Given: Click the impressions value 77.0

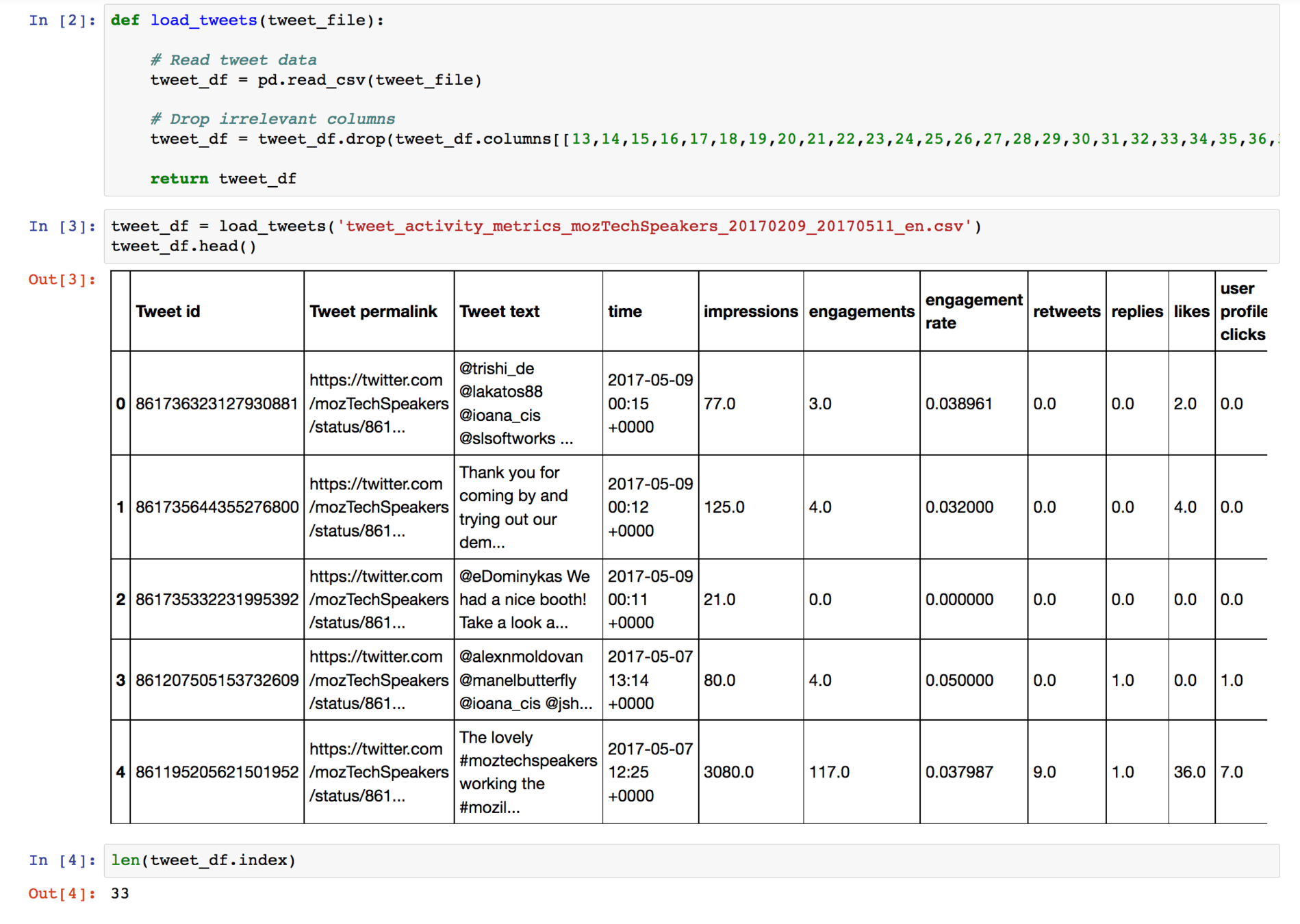Looking at the screenshot, I should point(719,404).
